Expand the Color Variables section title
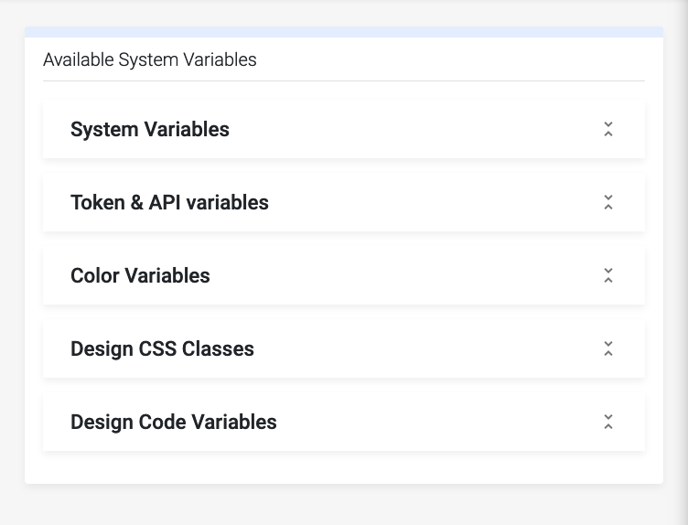This screenshot has height=525, width=688. coord(140,275)
